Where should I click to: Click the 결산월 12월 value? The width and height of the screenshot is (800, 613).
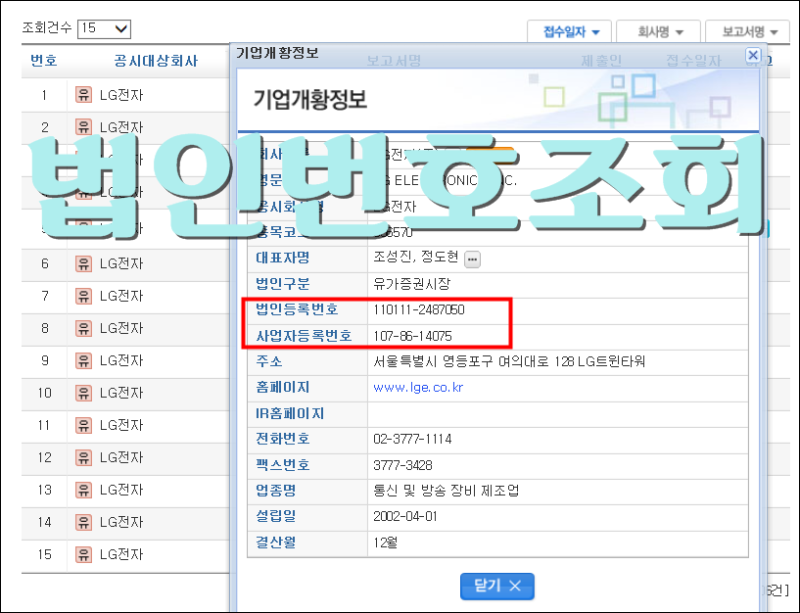[x=386, y=542]
